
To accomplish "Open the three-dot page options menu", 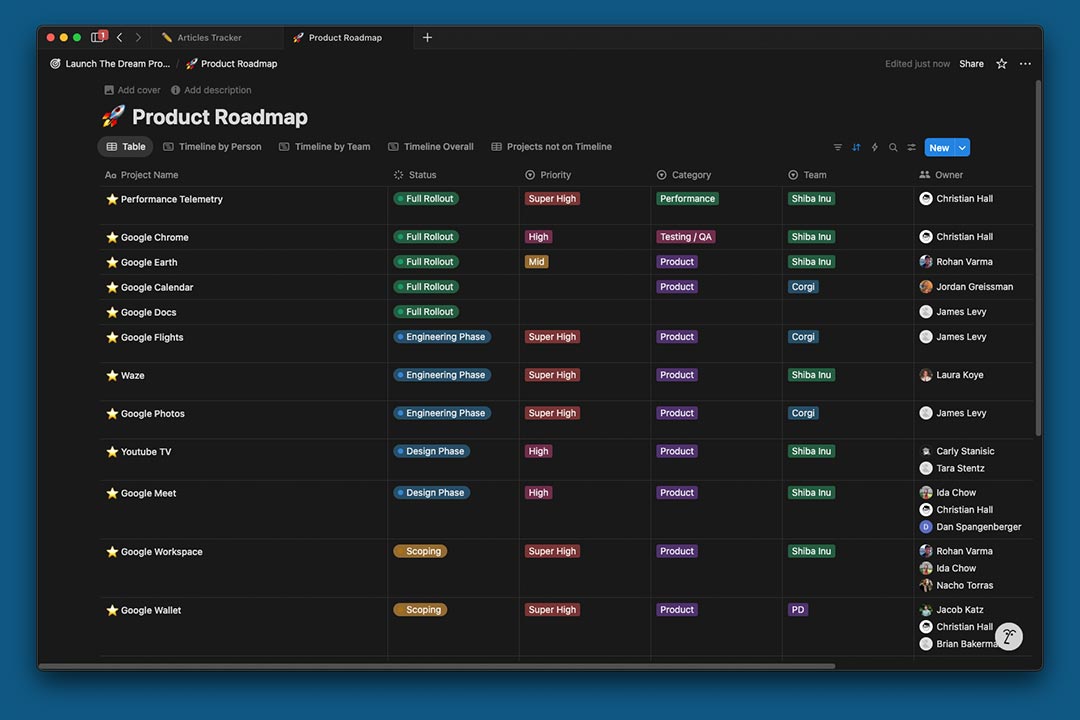I will pos(1025,63).
